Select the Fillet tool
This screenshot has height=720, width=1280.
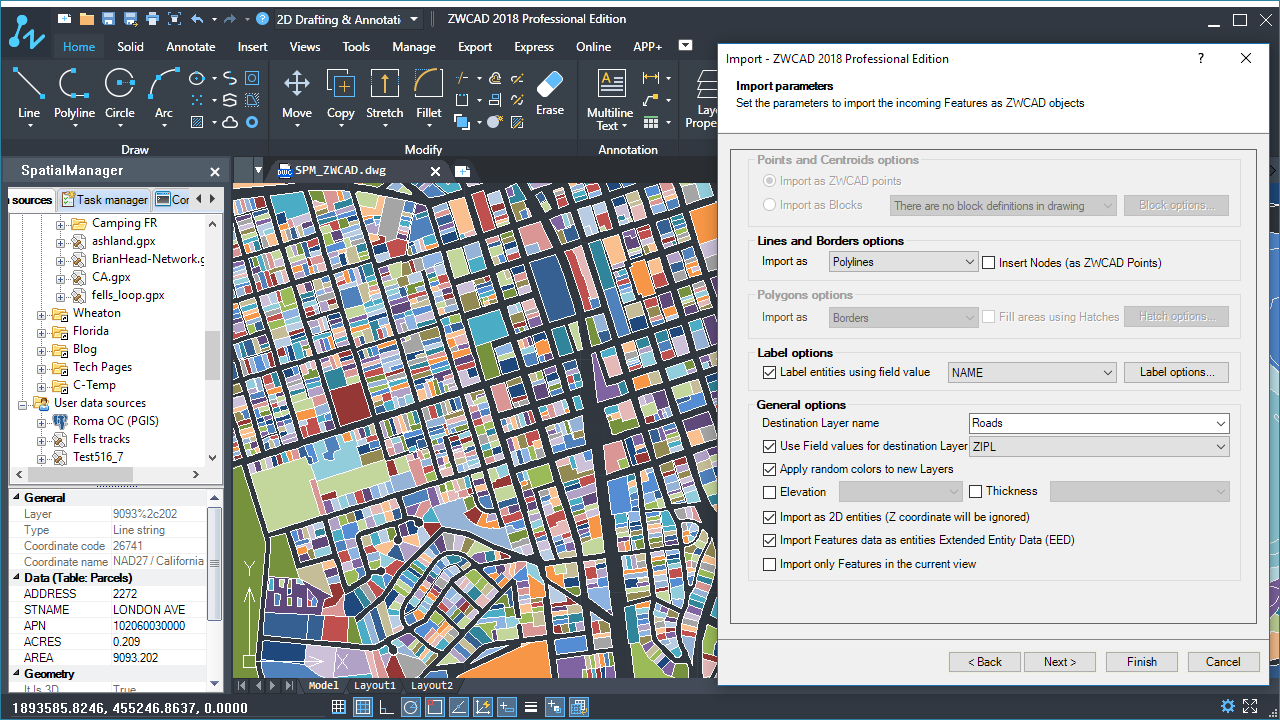pyautogui.click(x=429, y=94)
